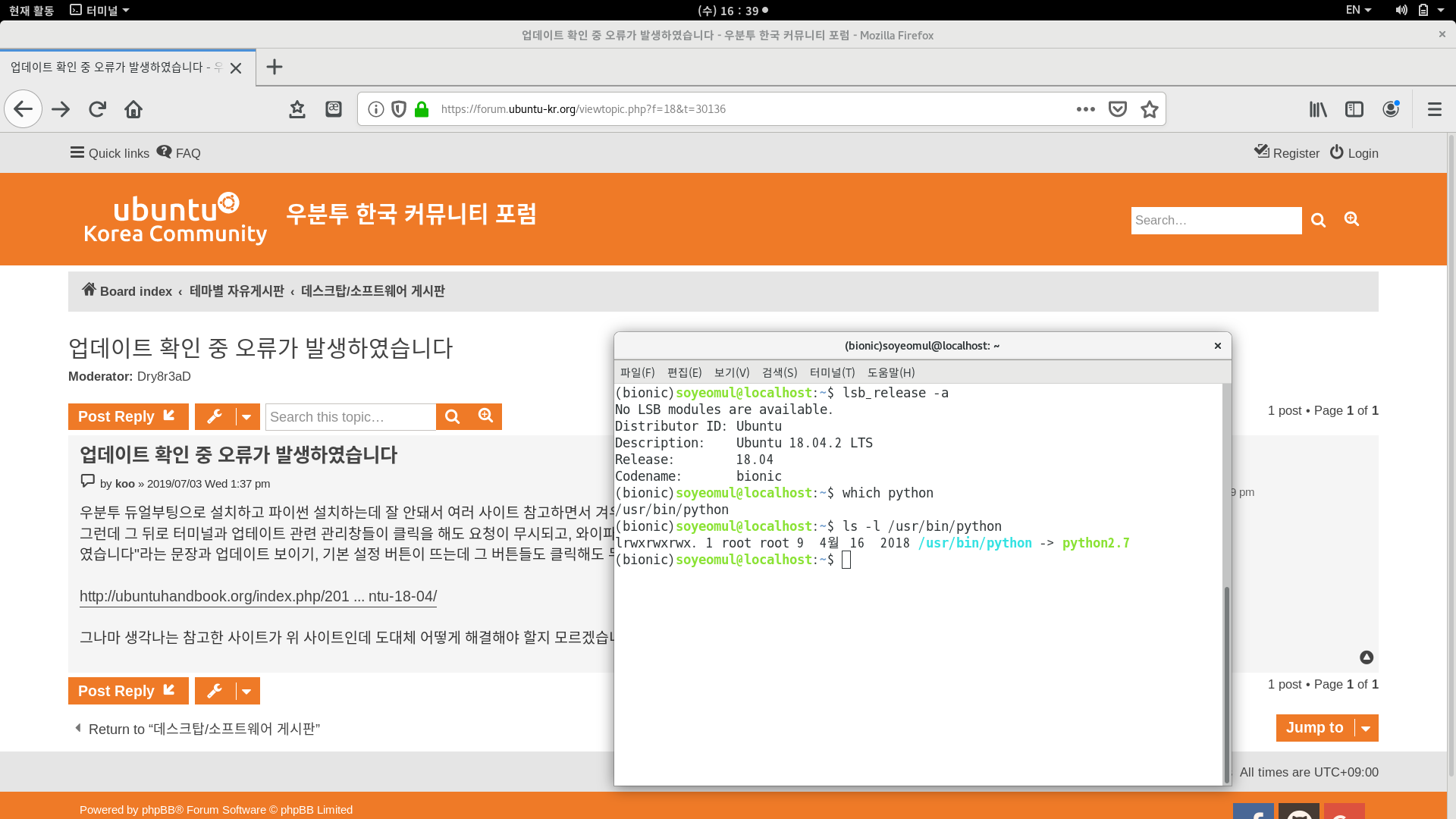Open tracking protection shield in address bar
Image resolution: width=1456 pixels, height=819 pixels.
point(399,109)
